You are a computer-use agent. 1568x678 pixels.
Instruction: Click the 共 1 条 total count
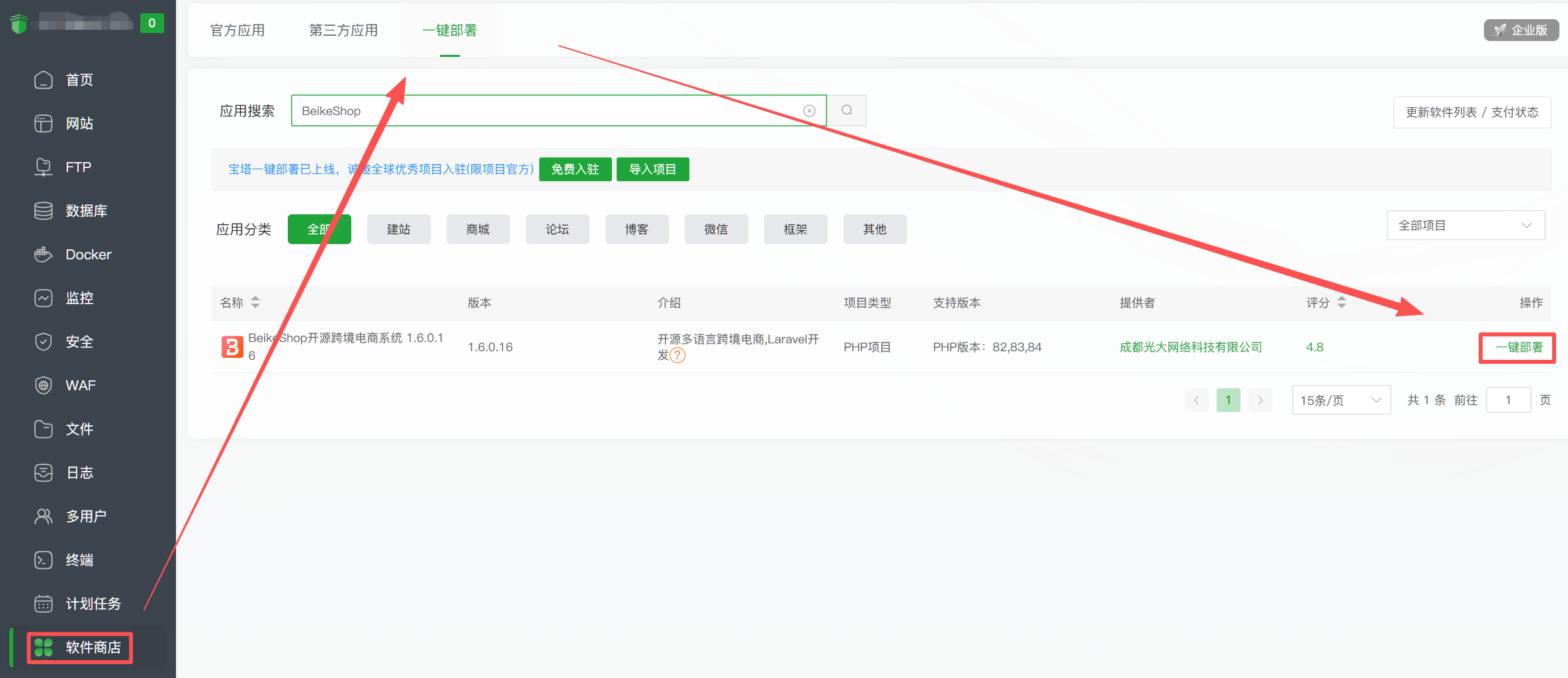[1426, 400]
